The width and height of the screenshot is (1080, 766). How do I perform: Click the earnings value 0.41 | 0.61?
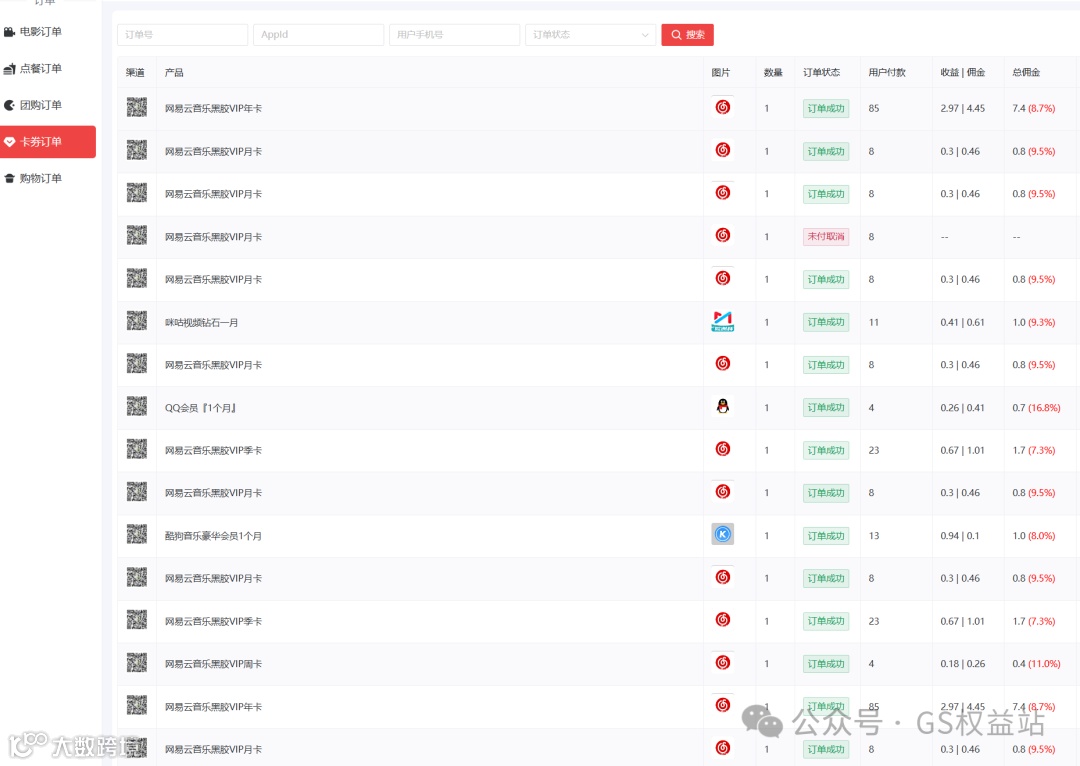coord(962,322)
